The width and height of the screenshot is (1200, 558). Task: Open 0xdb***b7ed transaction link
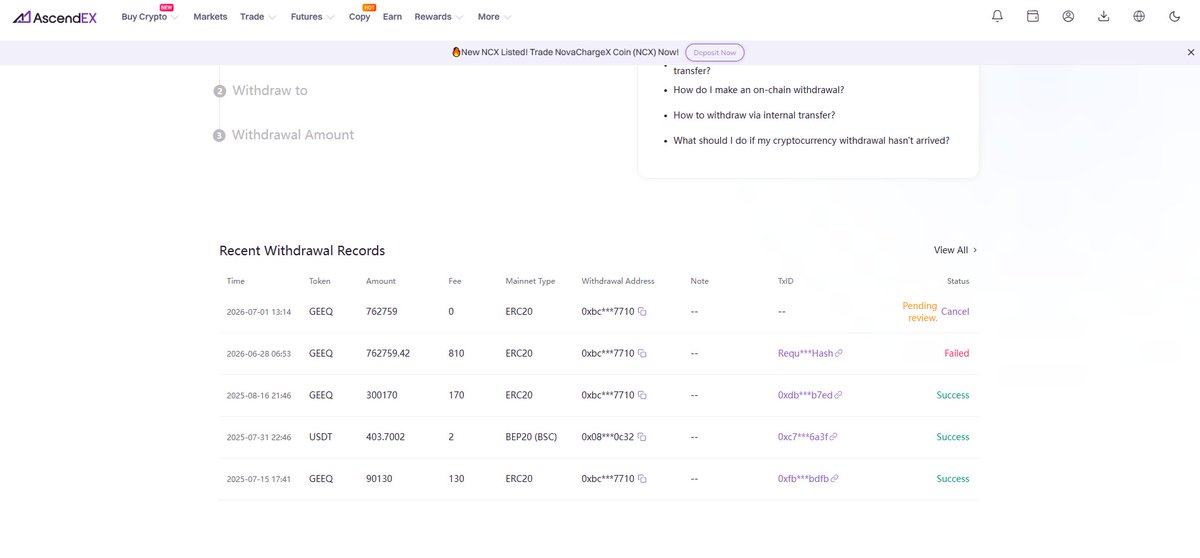[x=805, y=396]
